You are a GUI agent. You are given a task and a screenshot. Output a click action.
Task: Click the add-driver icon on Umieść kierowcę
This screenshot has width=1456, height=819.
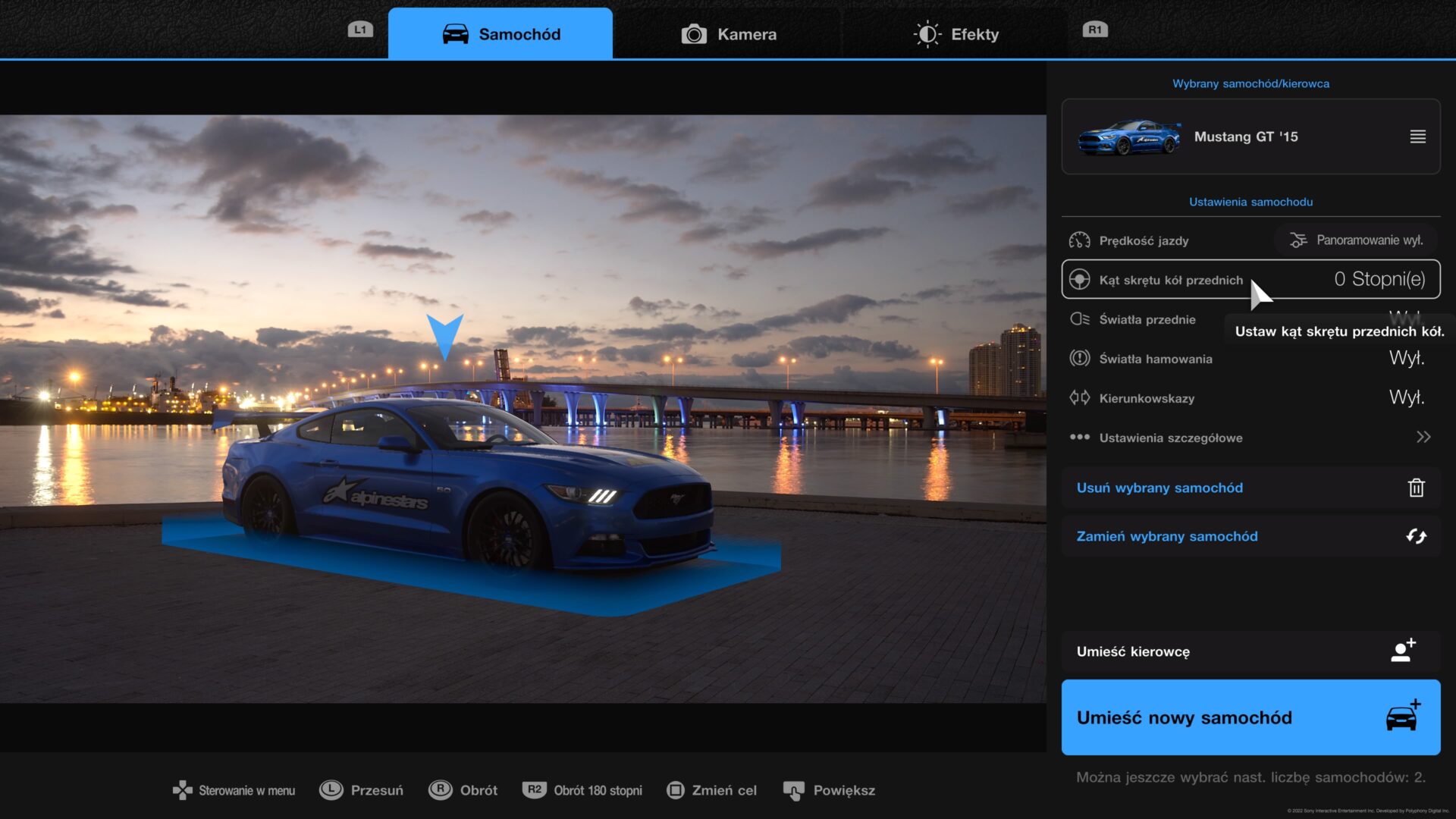pyautogui.click(x=1403, y=651)
